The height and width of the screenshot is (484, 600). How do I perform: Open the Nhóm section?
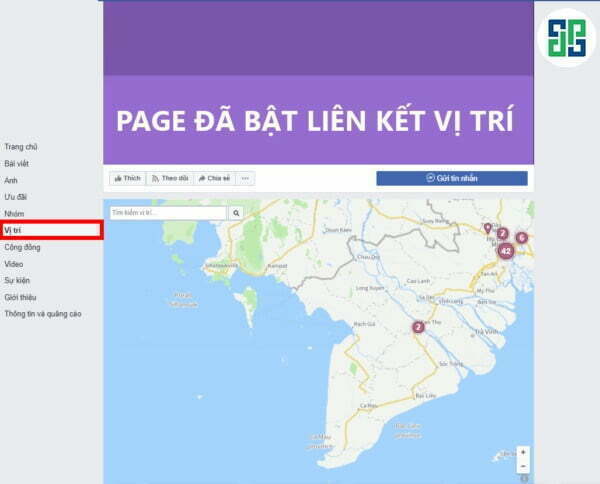(14, 214)
